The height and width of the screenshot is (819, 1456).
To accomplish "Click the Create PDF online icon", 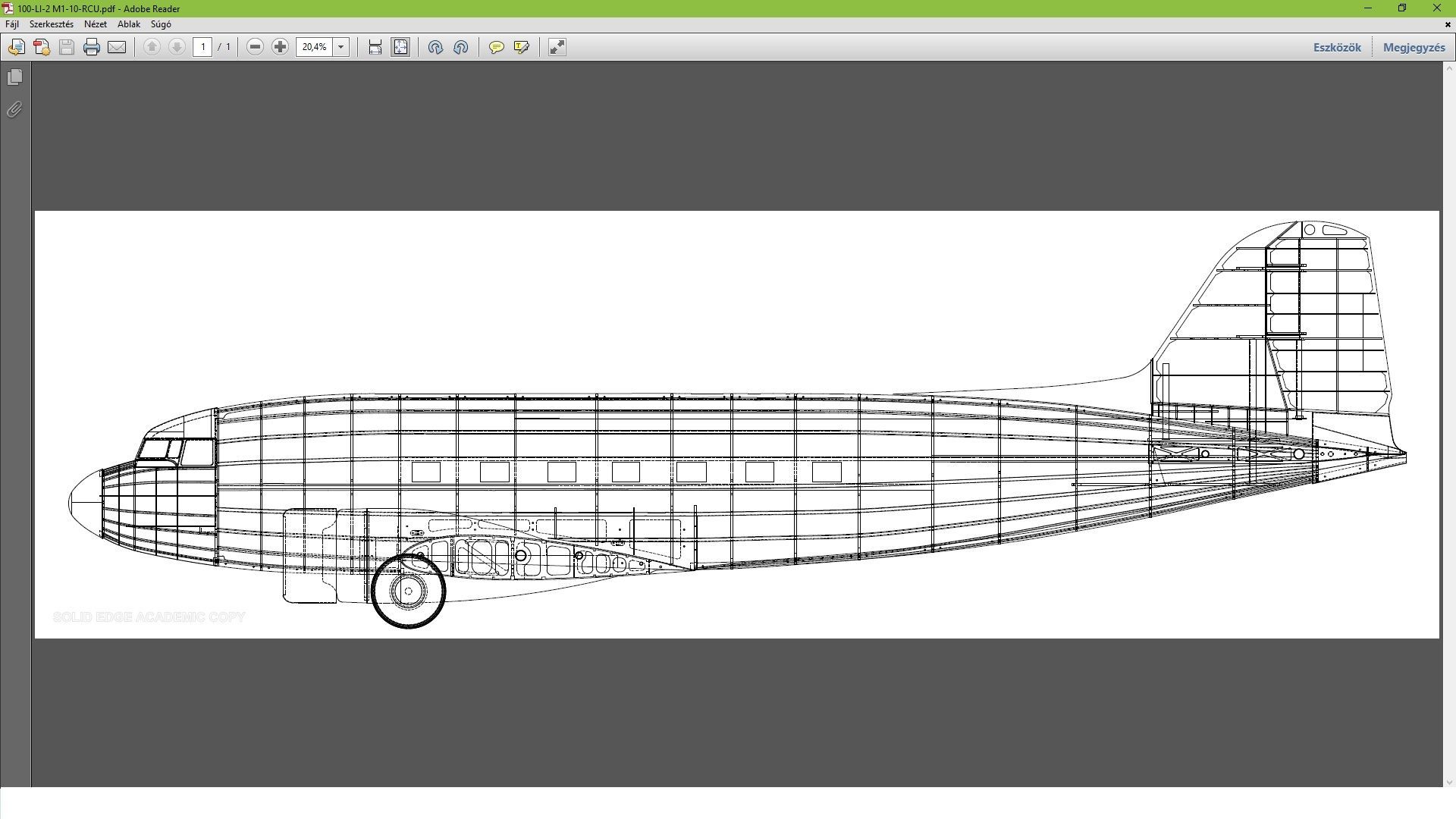I will [42, 47].
